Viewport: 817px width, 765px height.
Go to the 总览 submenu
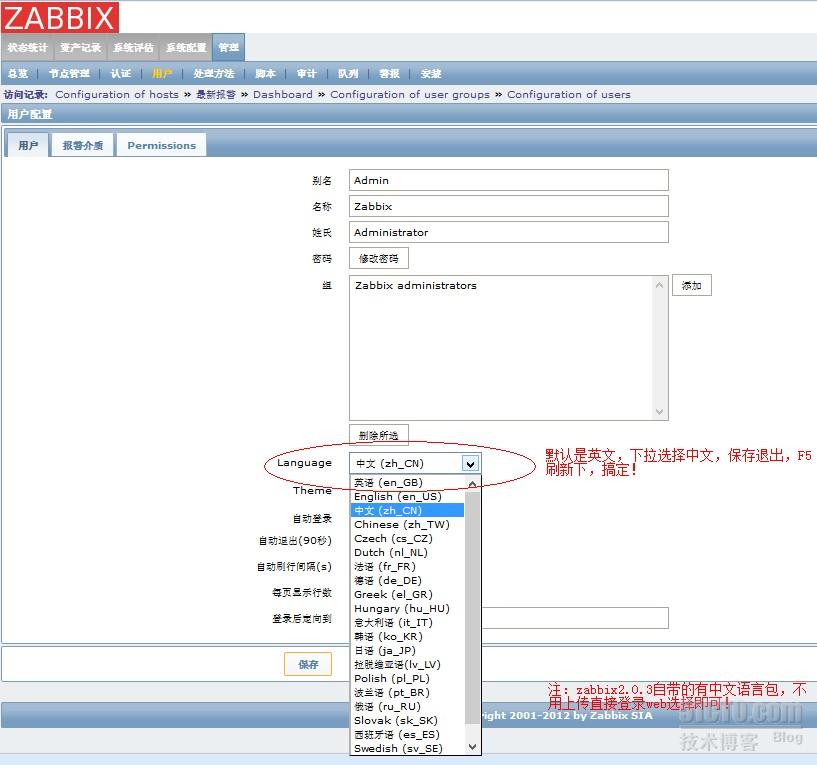click(x=18, y=73)
